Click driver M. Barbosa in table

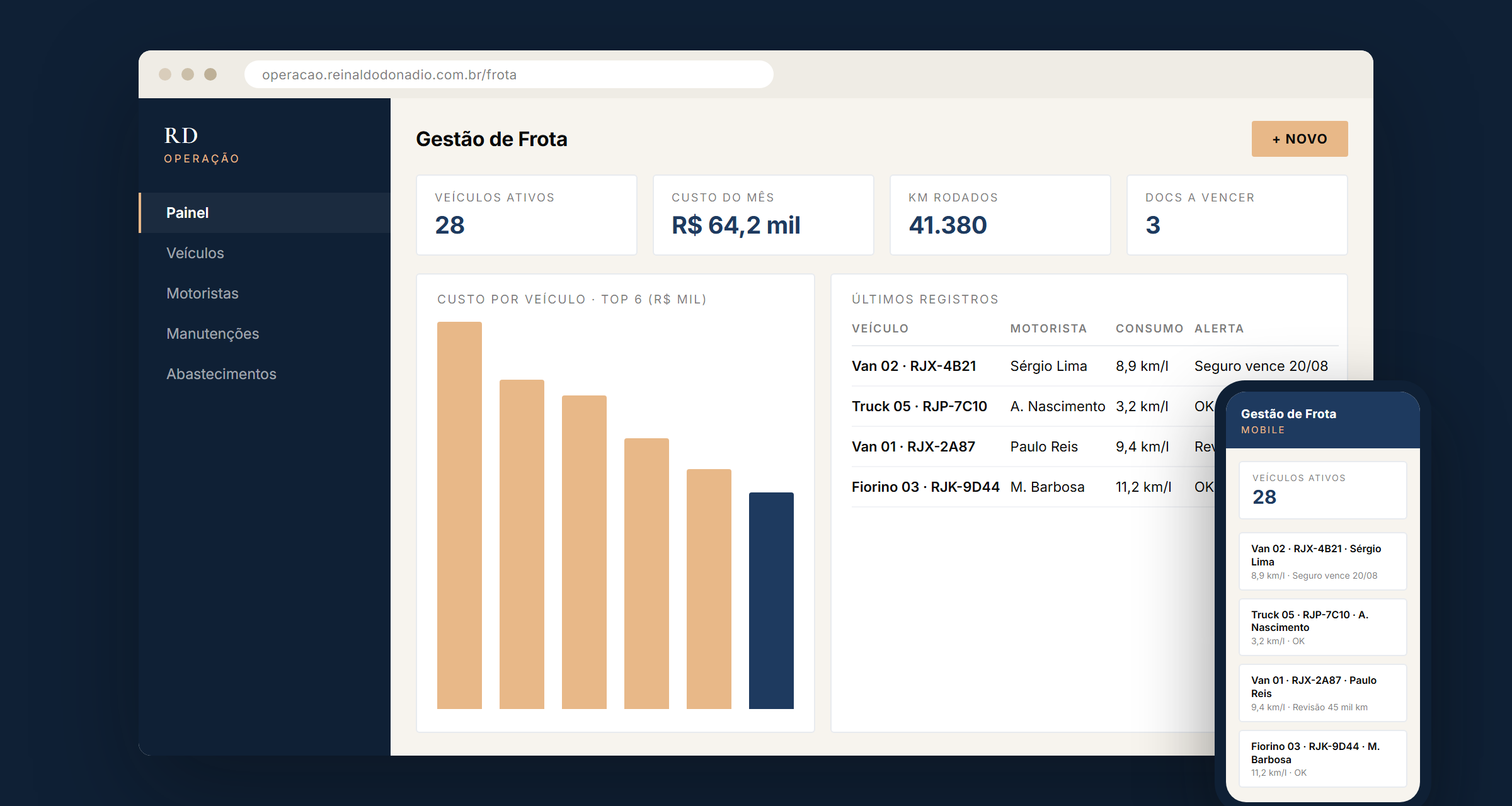(1048, 487)
